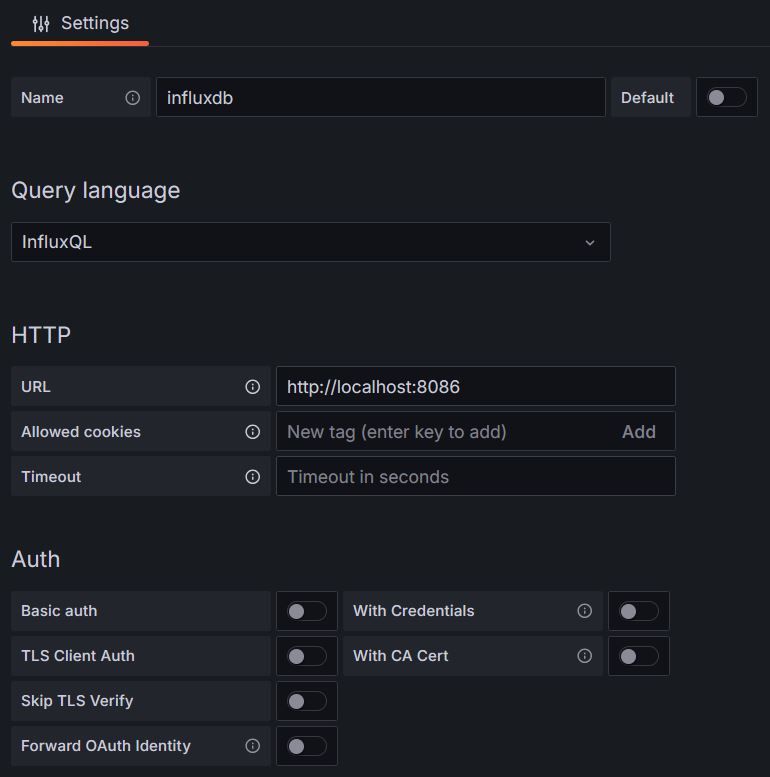The image size is (770, 777).
Task: Click the Timeout info icon
Action: [253, 477]
